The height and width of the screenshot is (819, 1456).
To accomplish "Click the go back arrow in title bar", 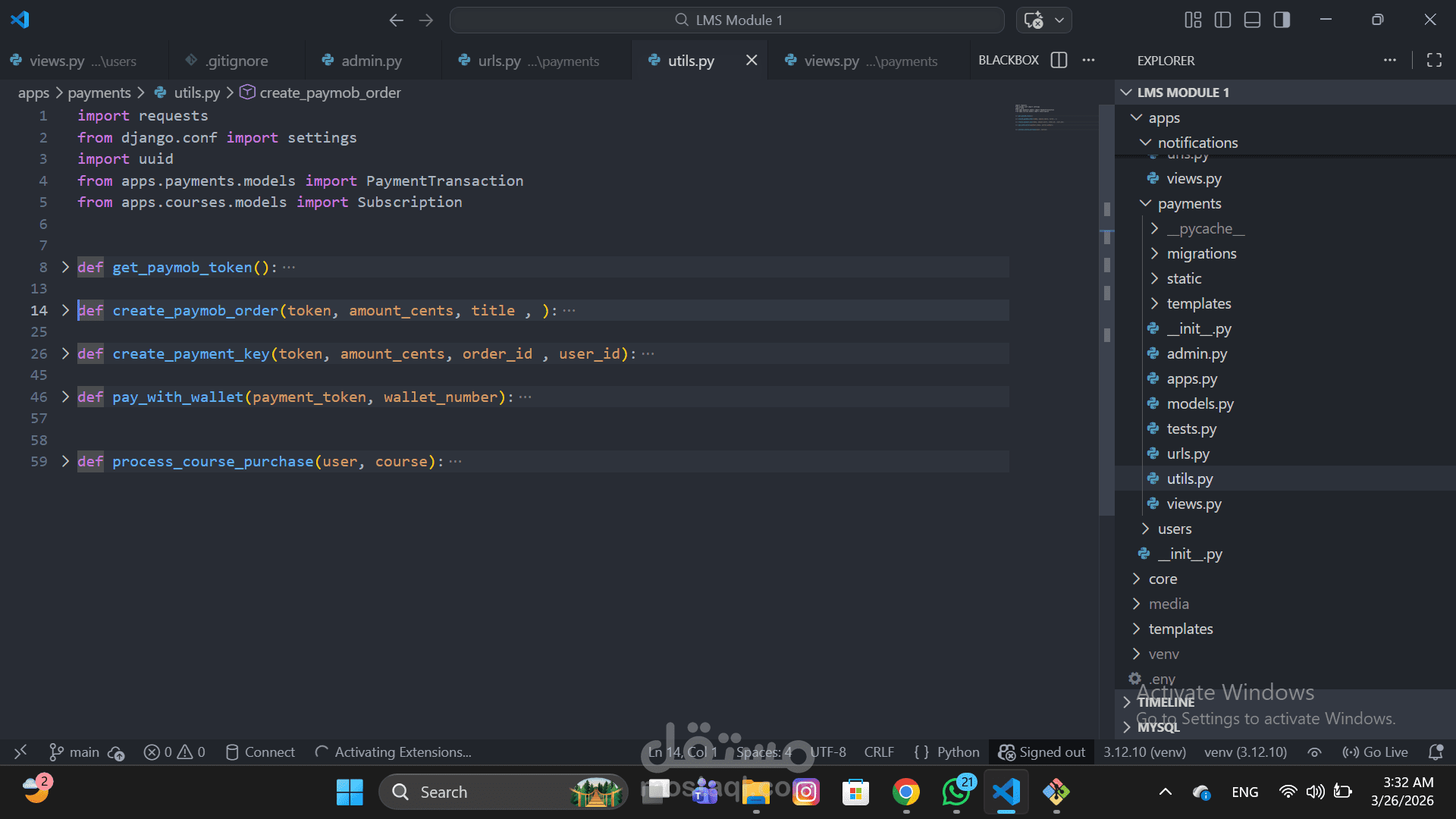I will tap(396, 20).
